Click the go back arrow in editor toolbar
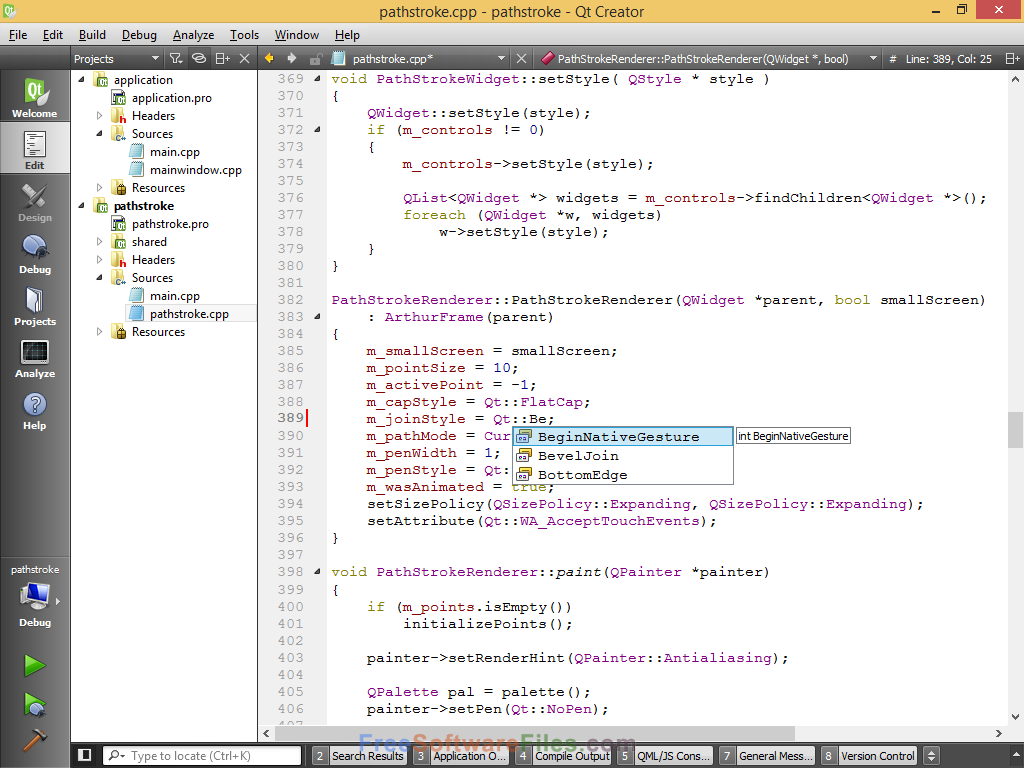 270,59
